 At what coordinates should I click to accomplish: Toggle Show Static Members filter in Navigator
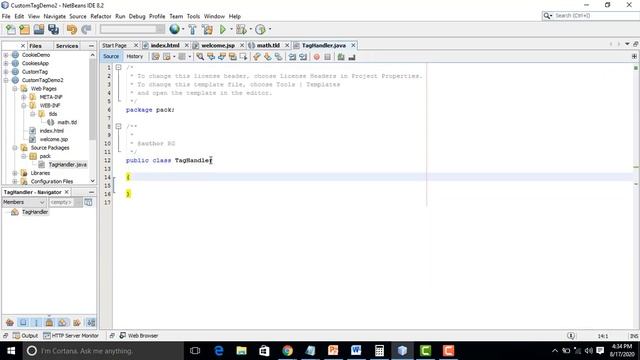[36, 322]
